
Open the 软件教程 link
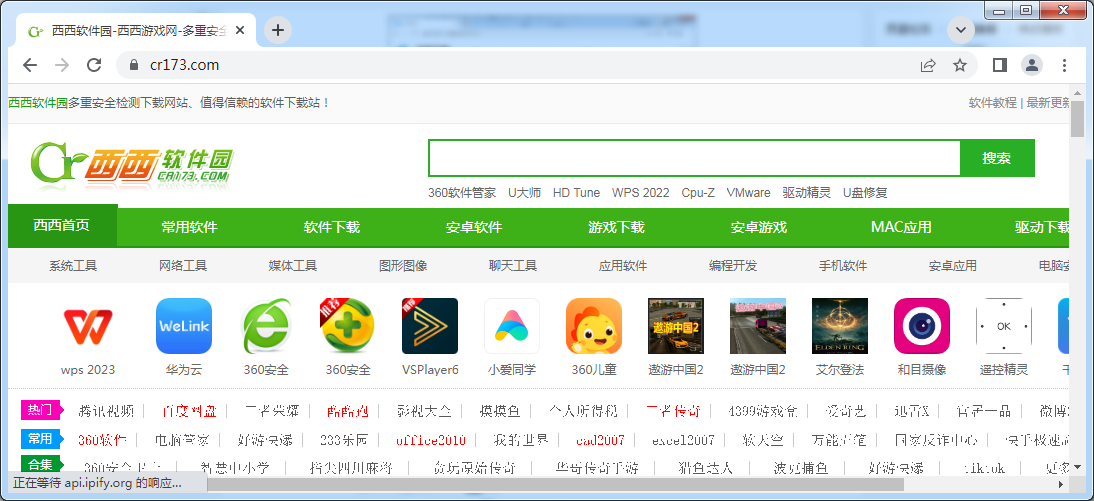point(992,103)
